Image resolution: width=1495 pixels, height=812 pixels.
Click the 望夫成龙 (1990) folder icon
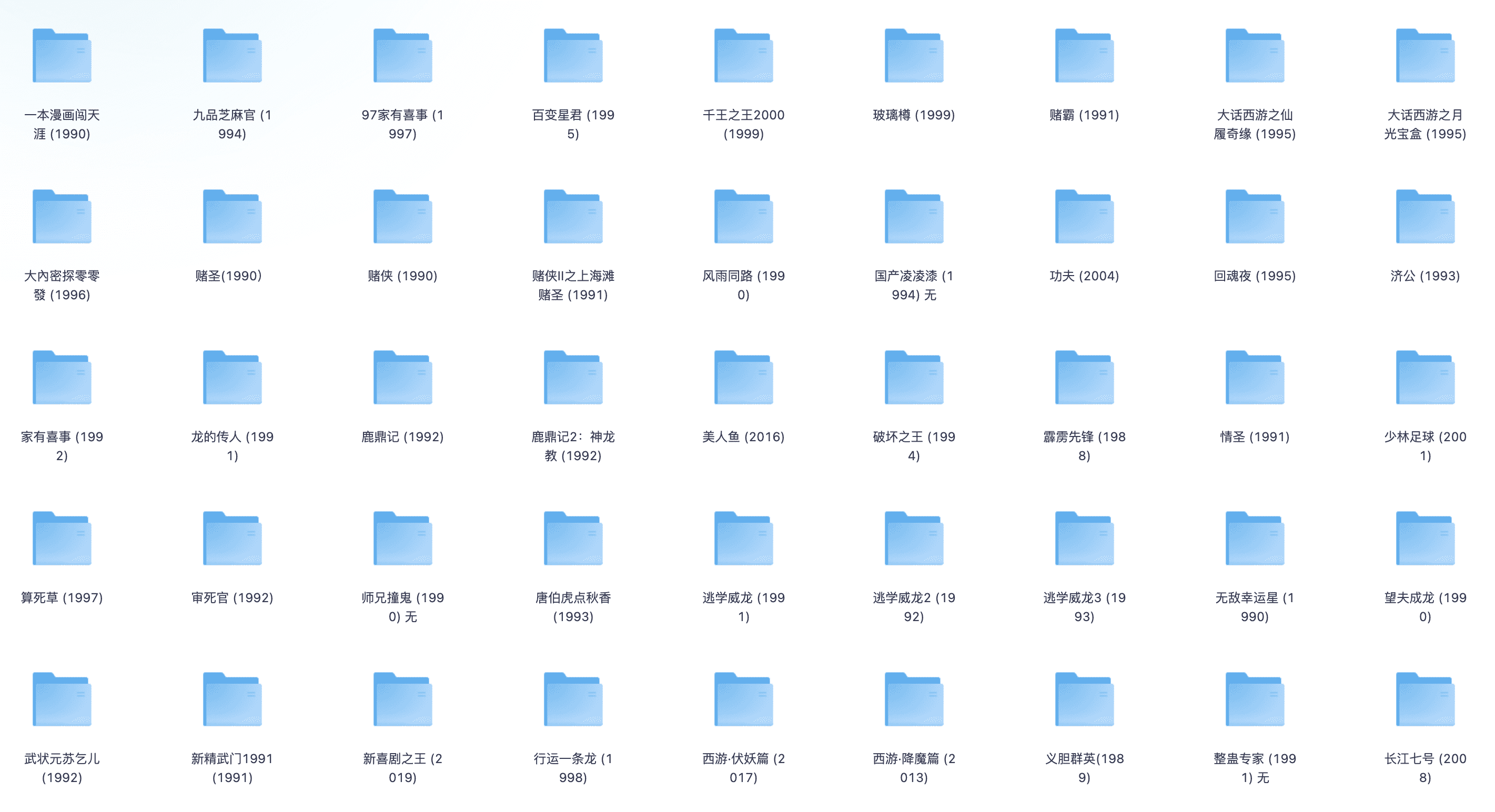[x=1426, y=538]
